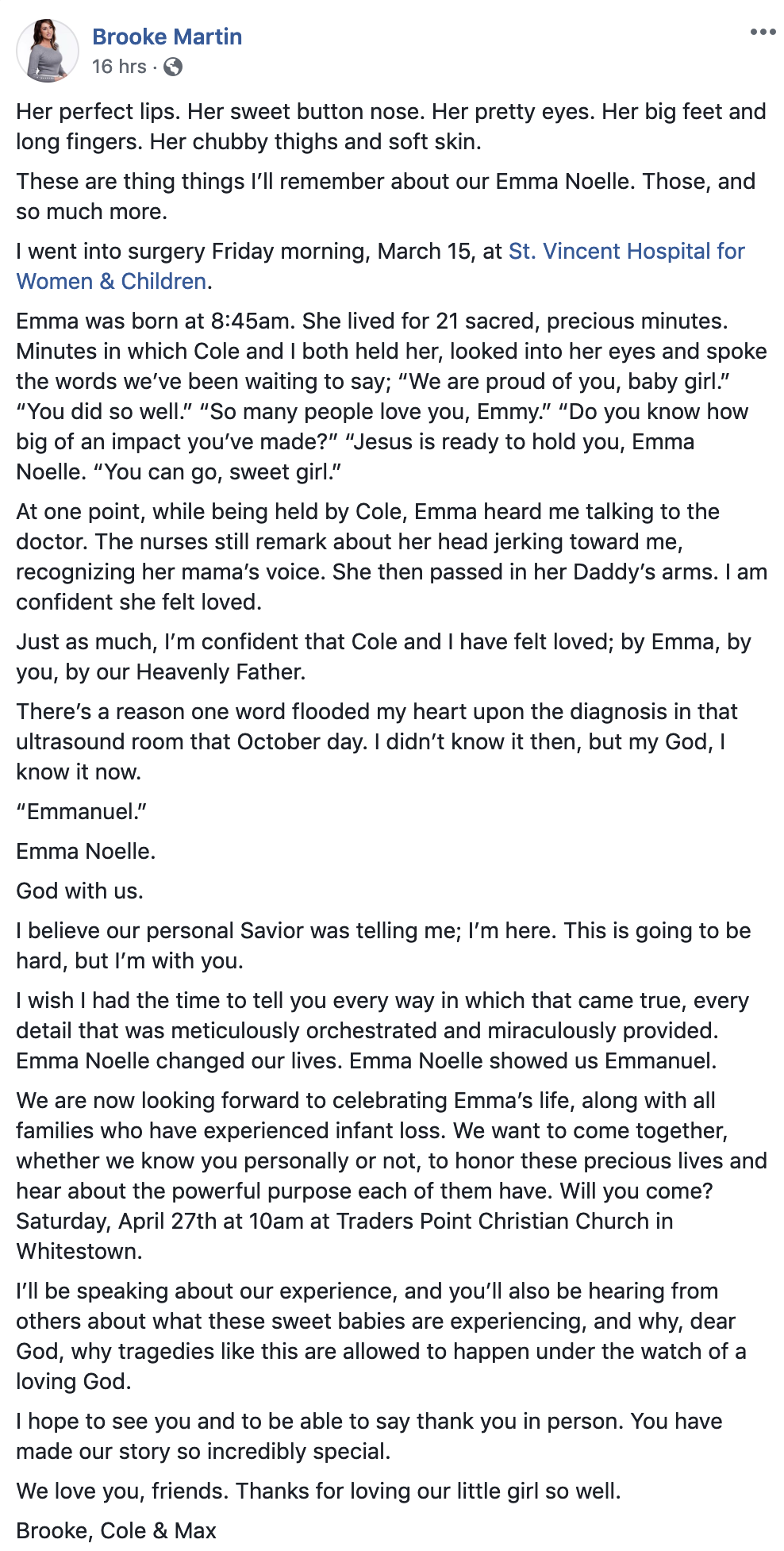Click the Women & Children link text
Screen dimensions: 784x1551
coord(112,282)
